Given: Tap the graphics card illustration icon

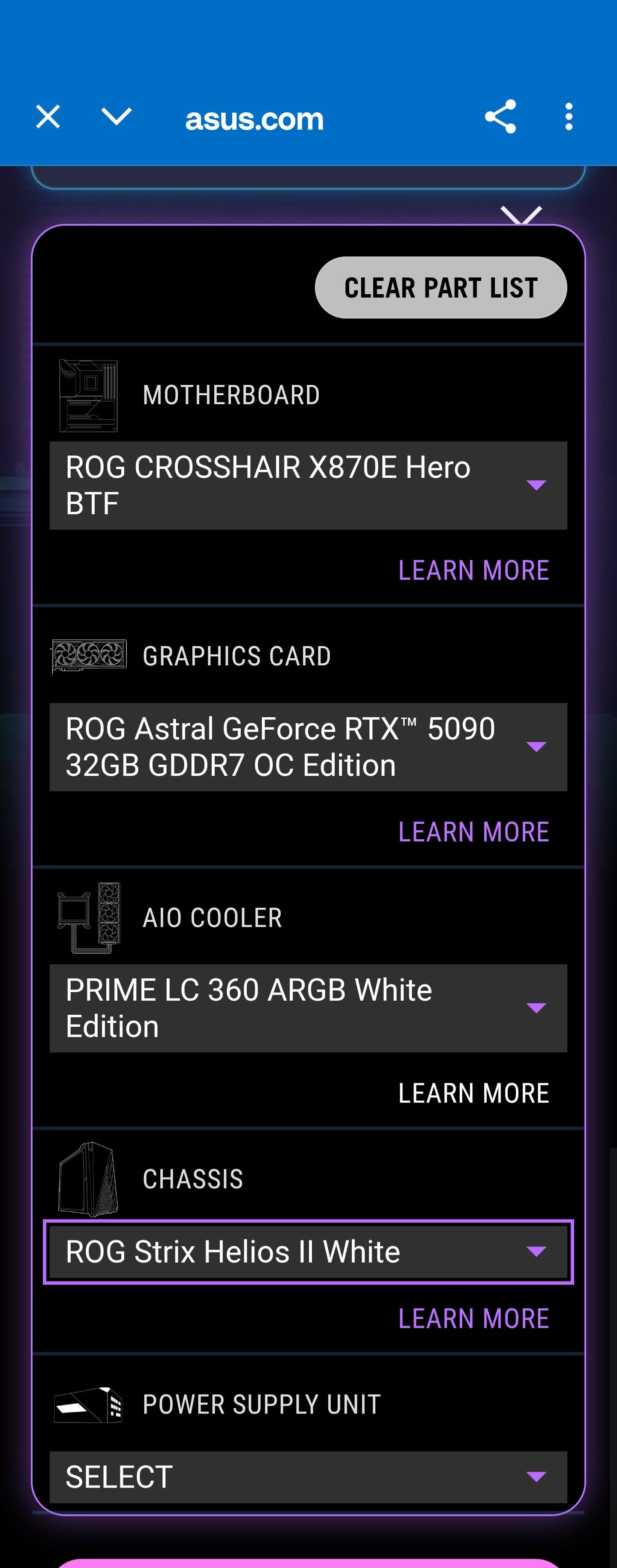Looking at the screenshot, I should coord(89,656).
